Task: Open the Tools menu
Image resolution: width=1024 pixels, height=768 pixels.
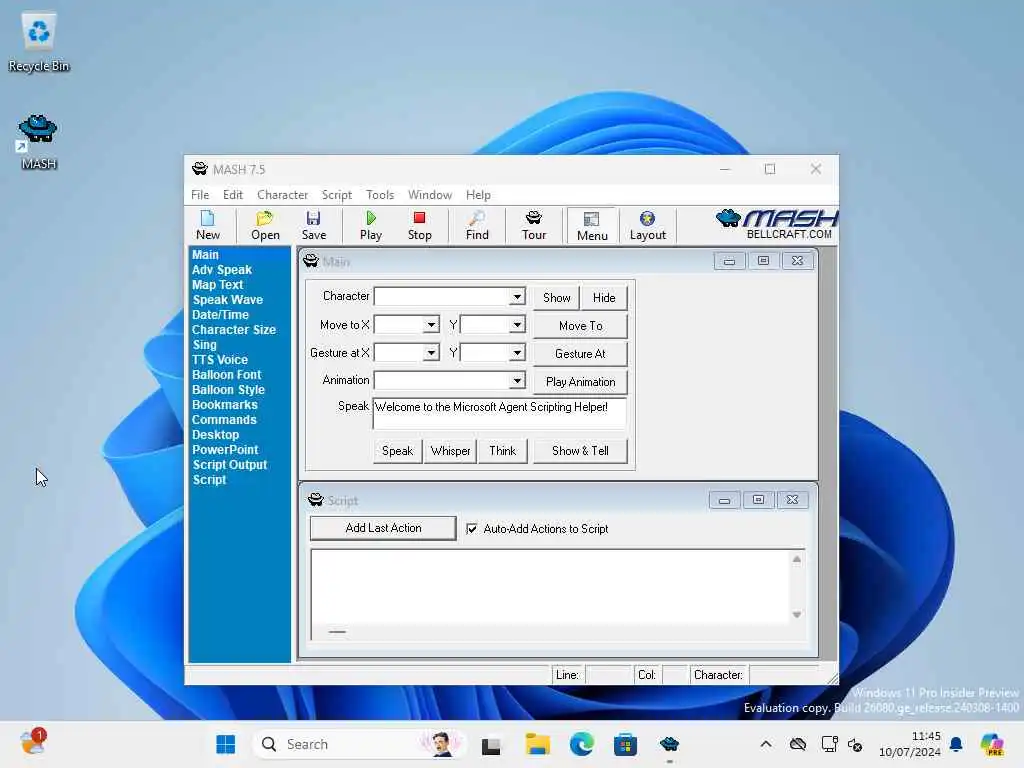Action: pos(379,195)
